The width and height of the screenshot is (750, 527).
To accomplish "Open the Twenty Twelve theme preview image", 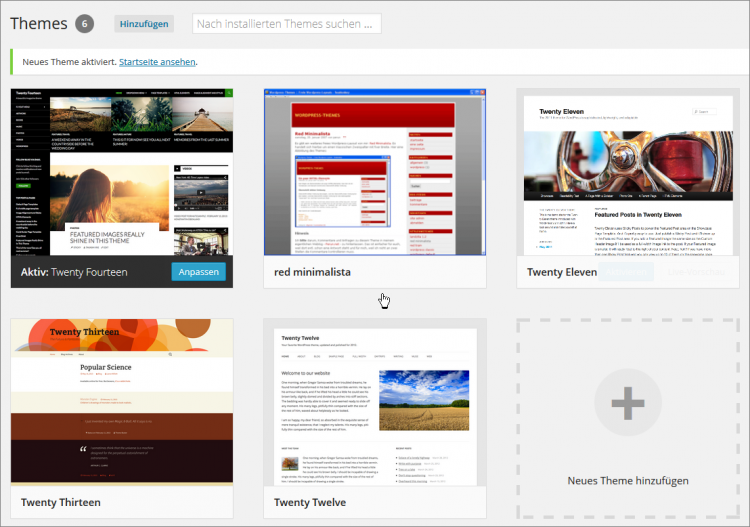I will coord(374,402).
